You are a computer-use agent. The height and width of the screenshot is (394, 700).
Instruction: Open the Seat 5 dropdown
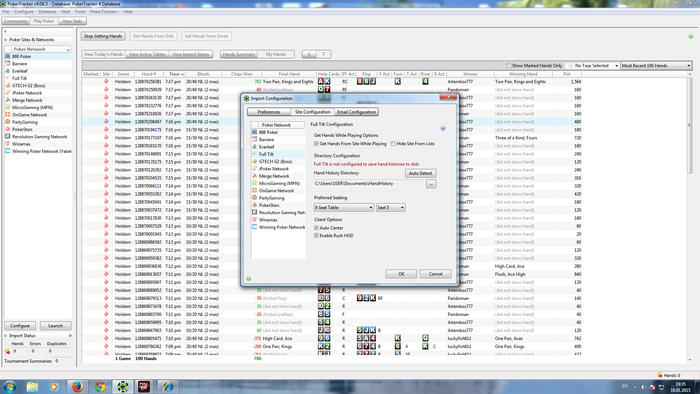tap(391, 207)
